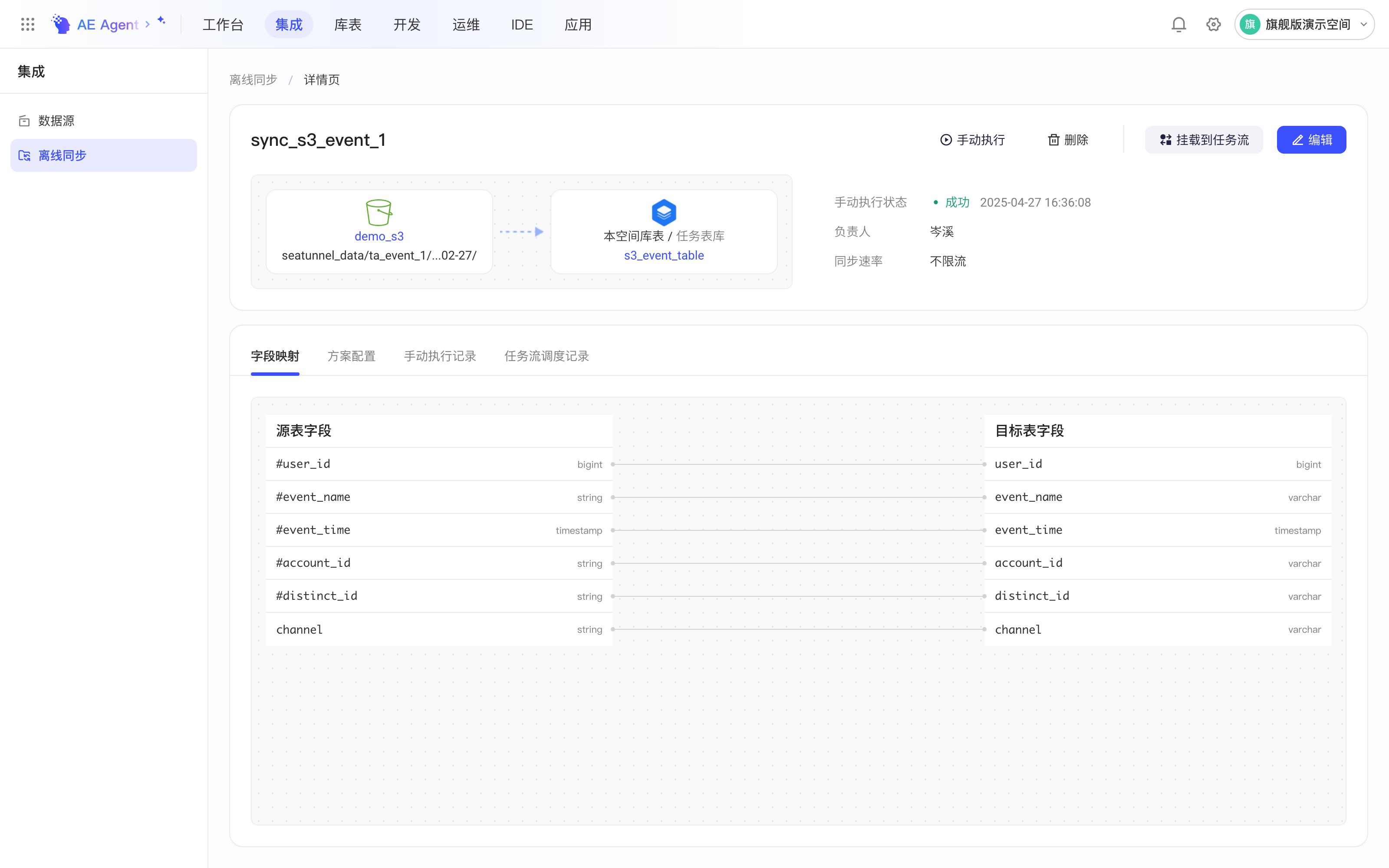Screen dimensions: 1389x868
Task: Click the #event_name source field
Action: click(439, 497)
